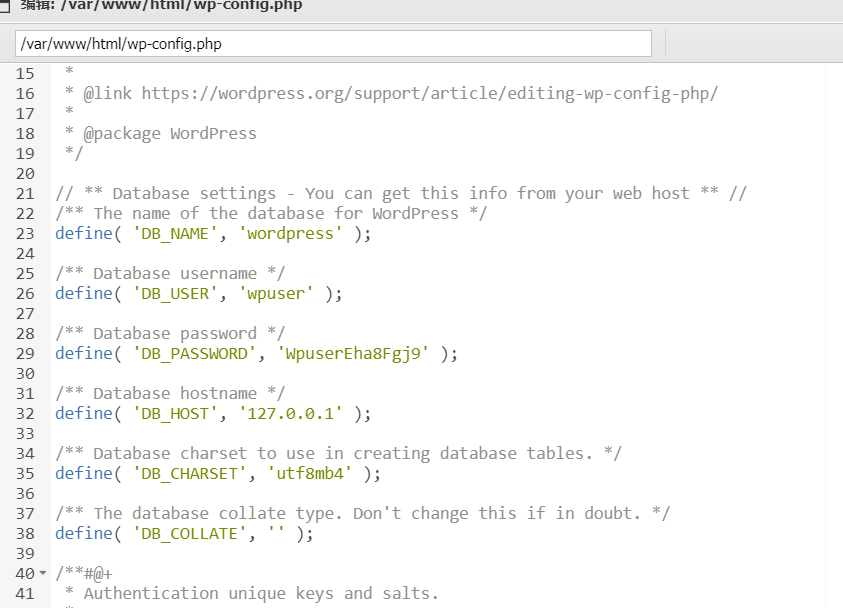843x608 pixels.
Task: Select line number 23 in gutter
Action: point(25,233)
